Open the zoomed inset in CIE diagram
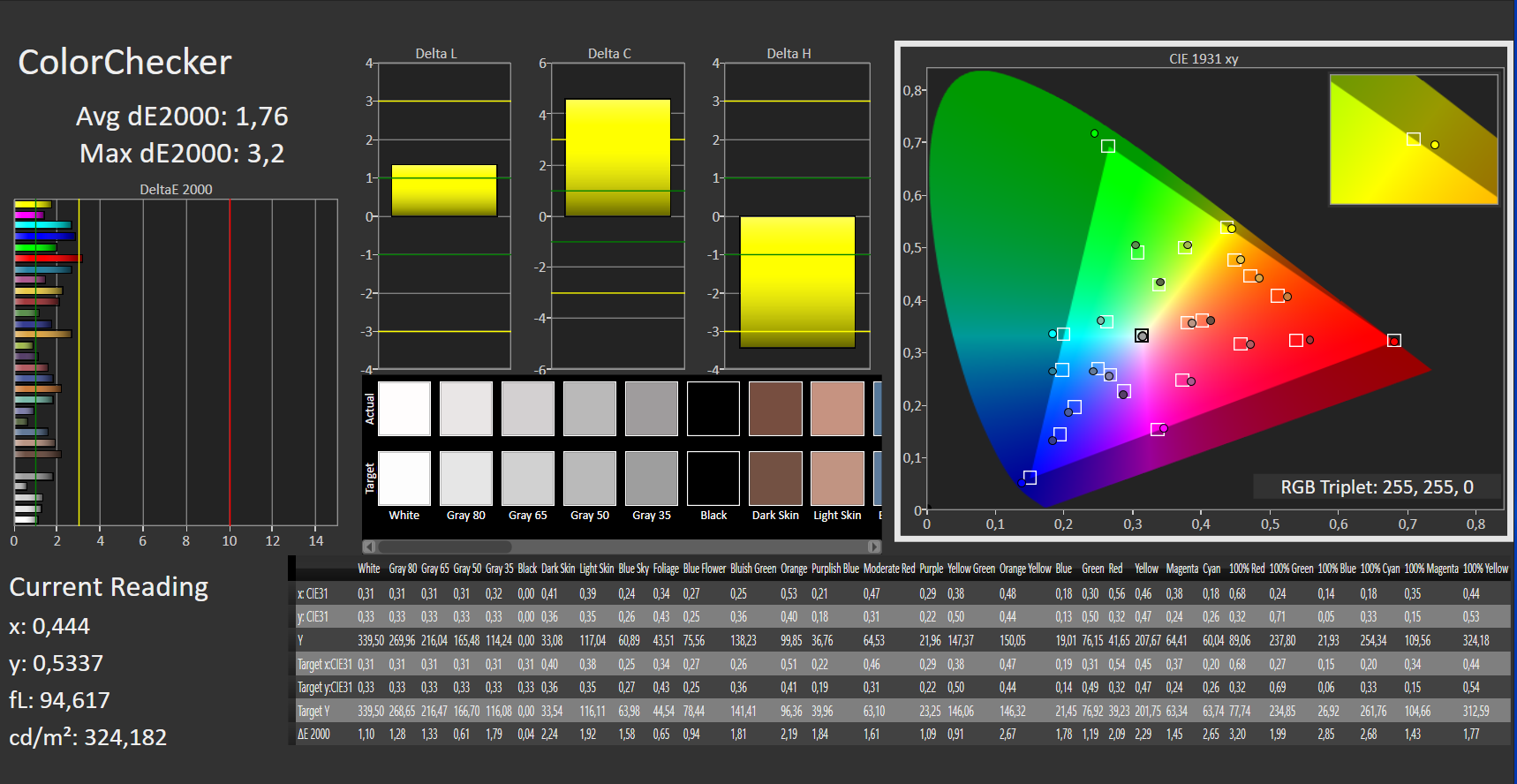This screenshot has width=1517, height=784. 1414,139
